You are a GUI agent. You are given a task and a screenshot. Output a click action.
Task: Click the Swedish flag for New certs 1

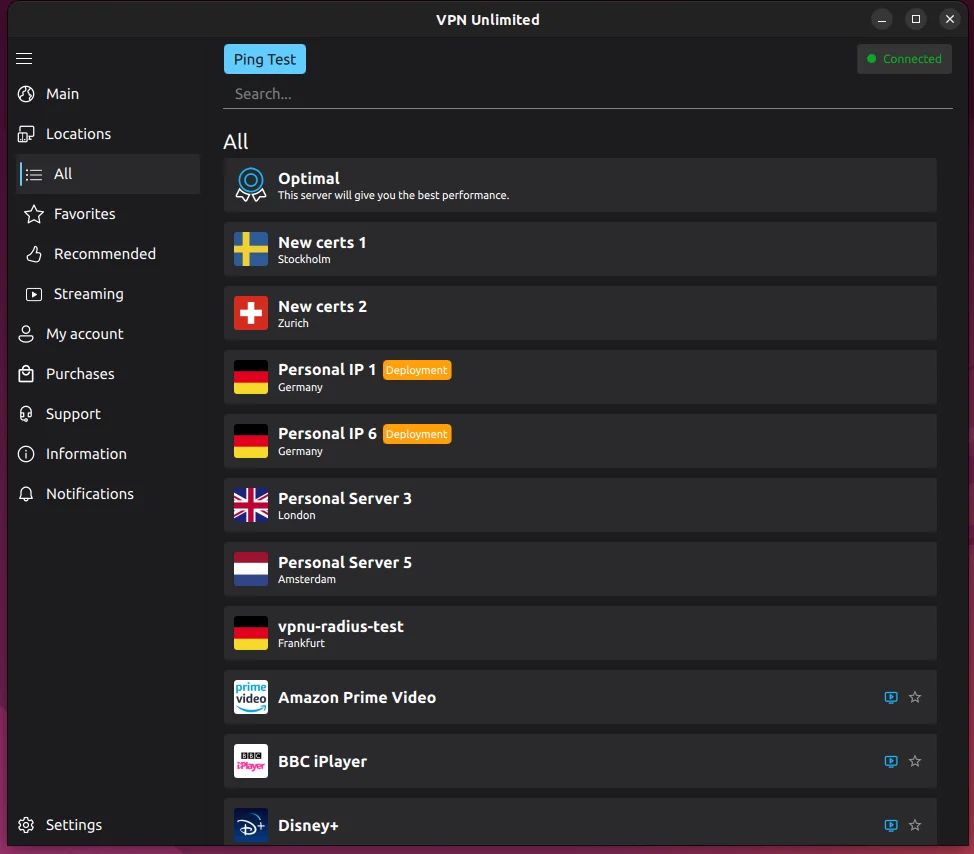pos(251,249)
